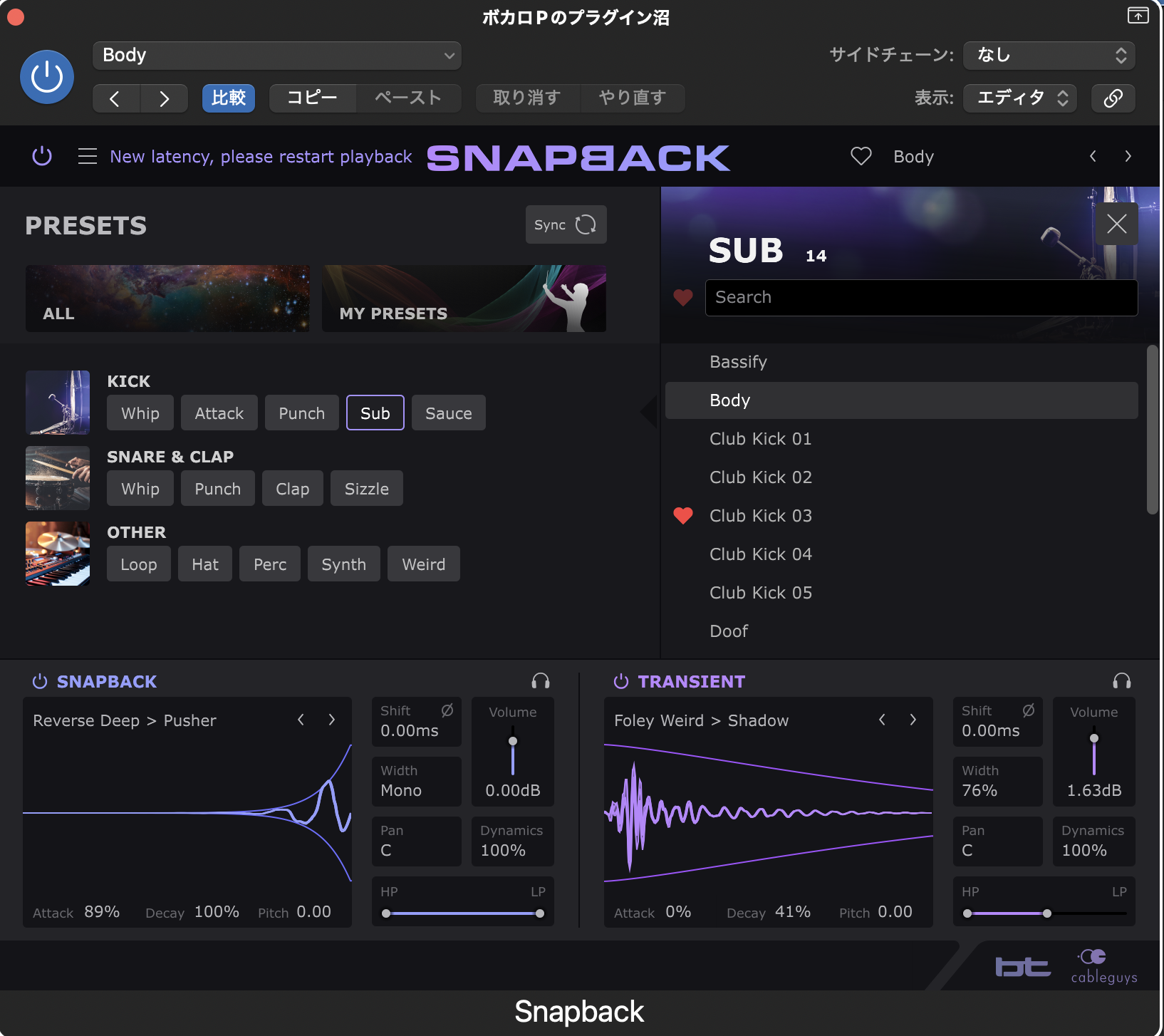Toggle Snapback plugin power in the header bar
Screen dimensions: 1164x1036
(x=42, y=156)
